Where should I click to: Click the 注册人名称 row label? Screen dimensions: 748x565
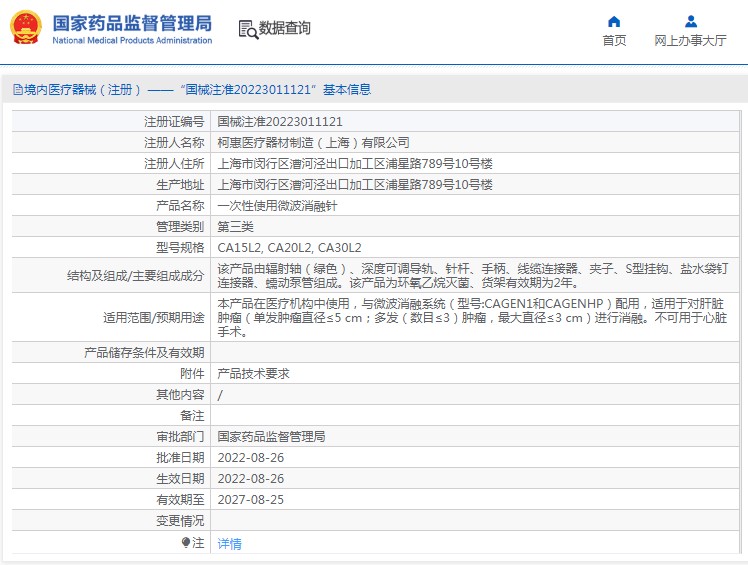174,143
